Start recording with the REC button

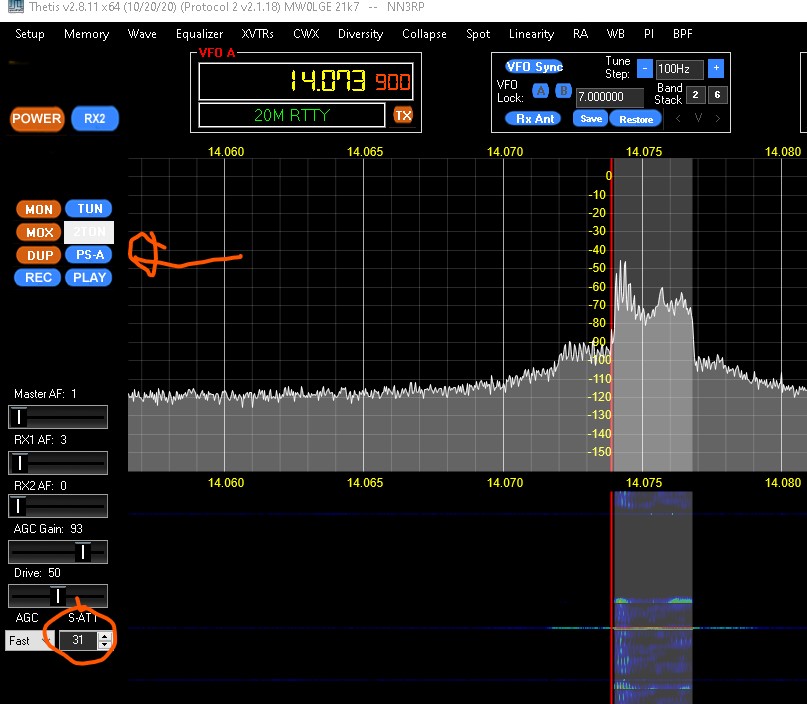pyautogui.click(x=38, y=278)
